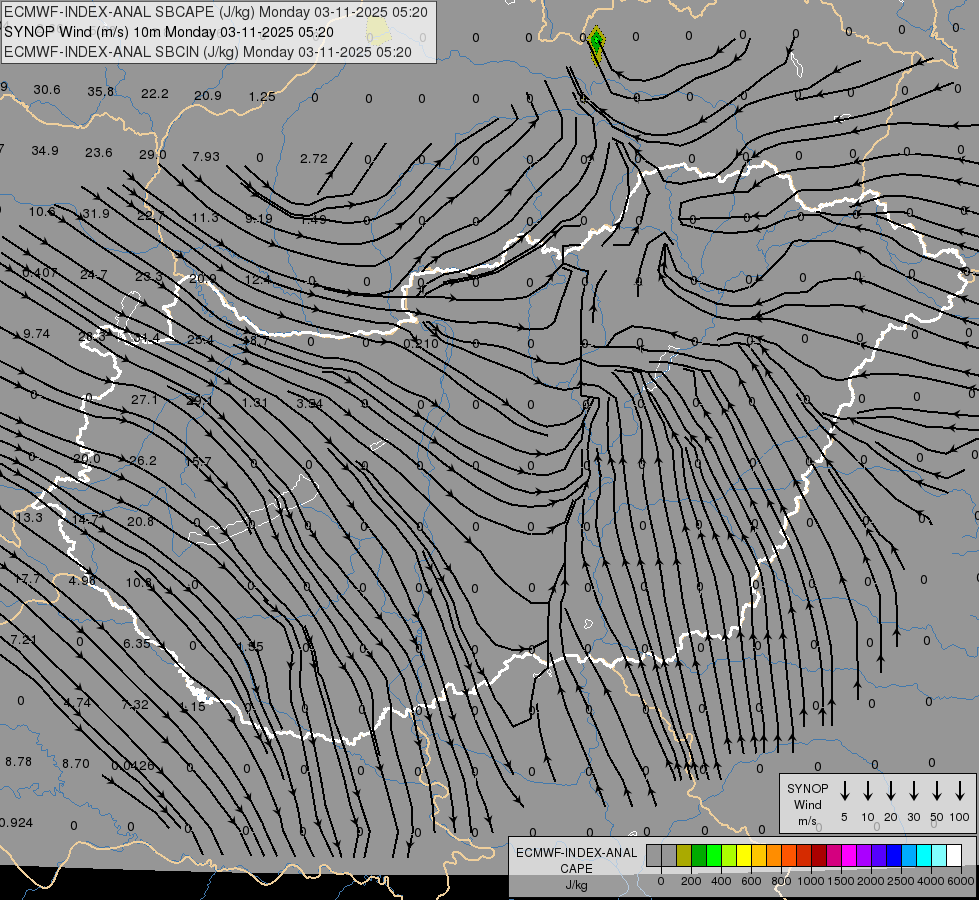Click the map value 9.74
The image size is (979, 900).
tap(36, 334)
